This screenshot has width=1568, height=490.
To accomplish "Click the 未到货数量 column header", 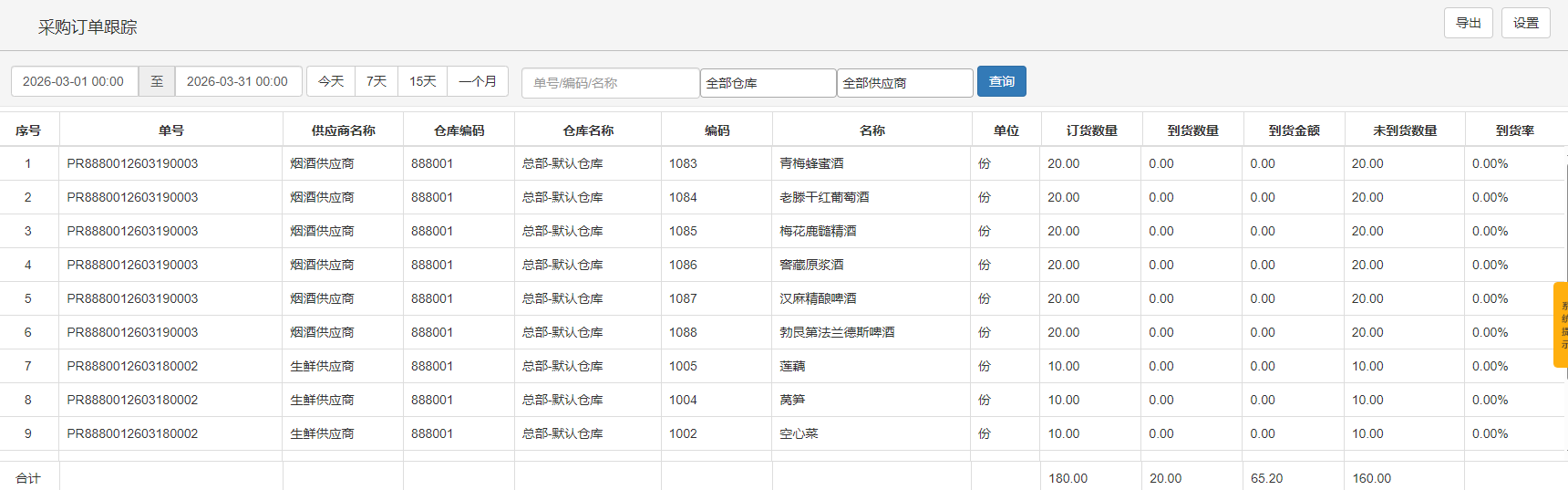I will [1404, 130].
